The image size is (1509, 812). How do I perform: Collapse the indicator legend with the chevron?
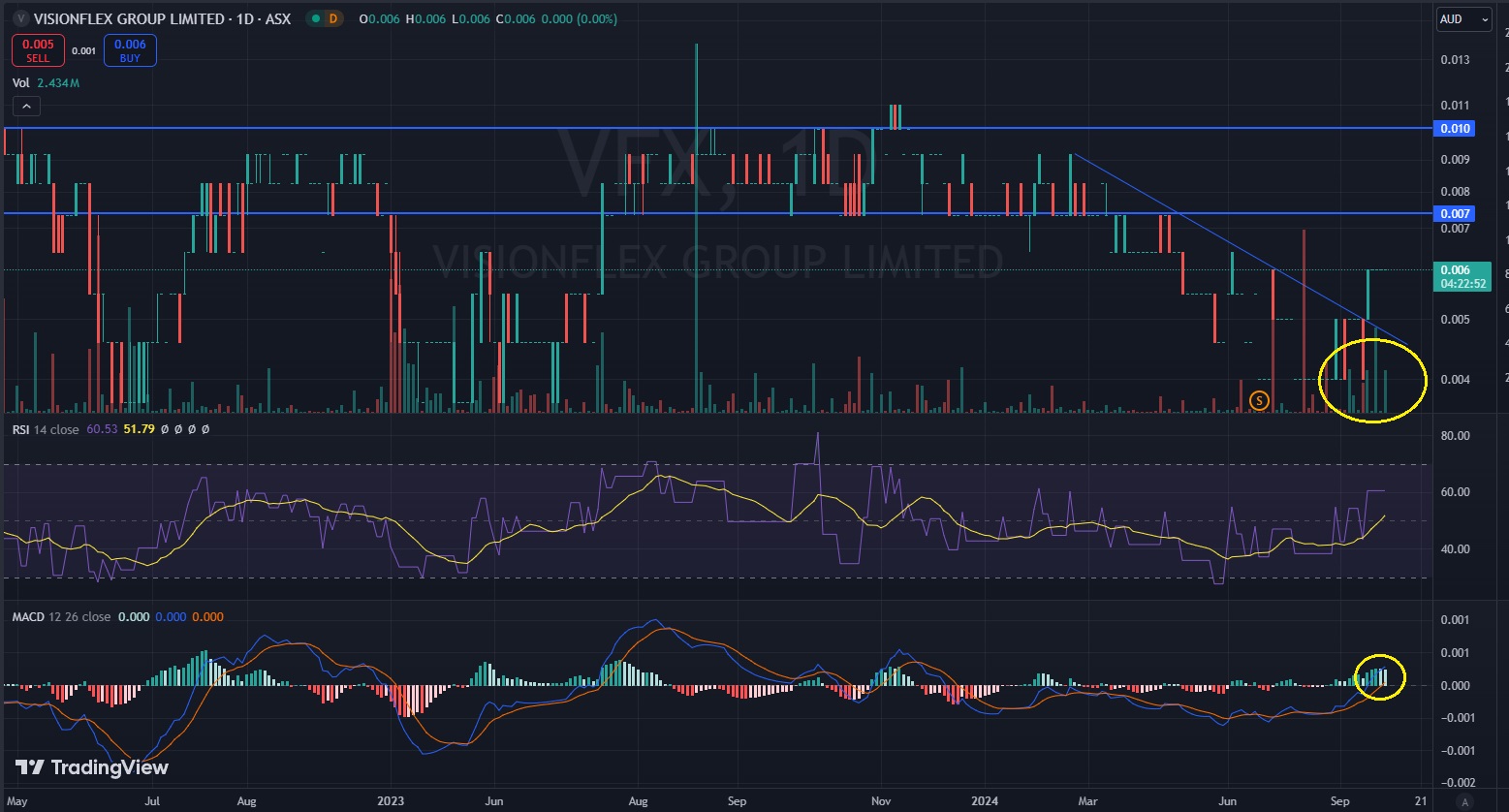pyautogui.click(x=26, y=107)
